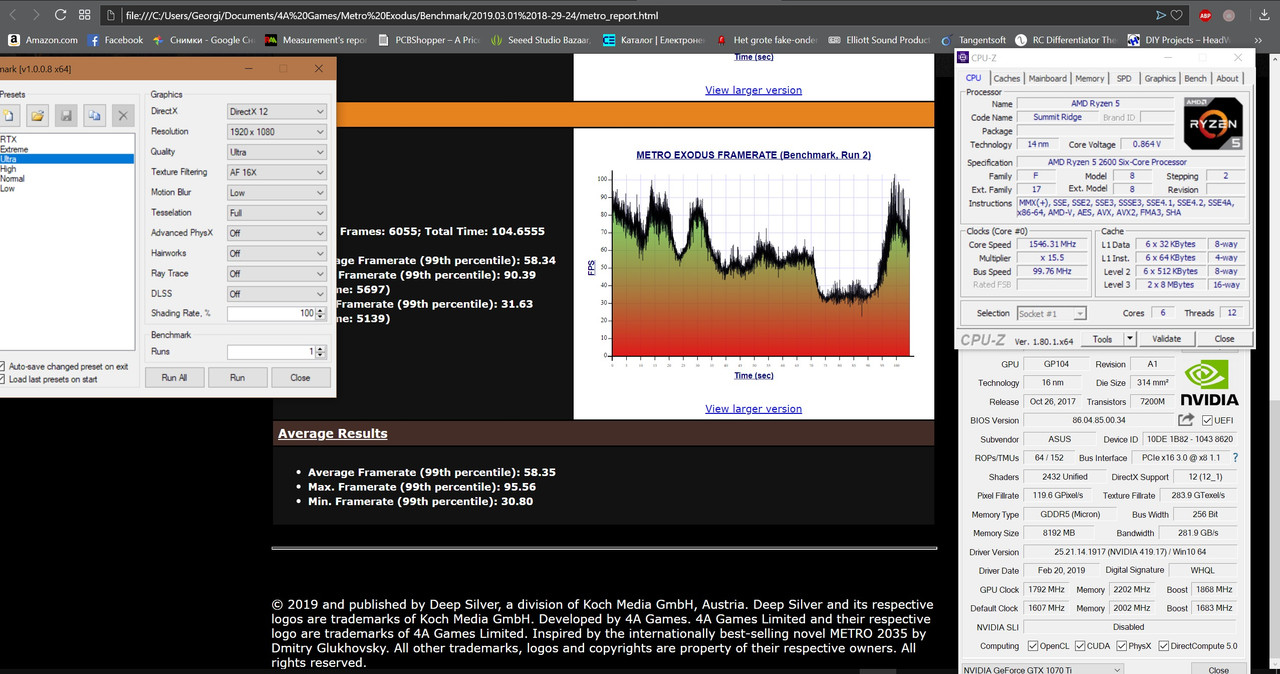Open the Seeed Studio Bazaar bookmark
This screenshot has height=674, width=1280.
(x=541, y=40)
